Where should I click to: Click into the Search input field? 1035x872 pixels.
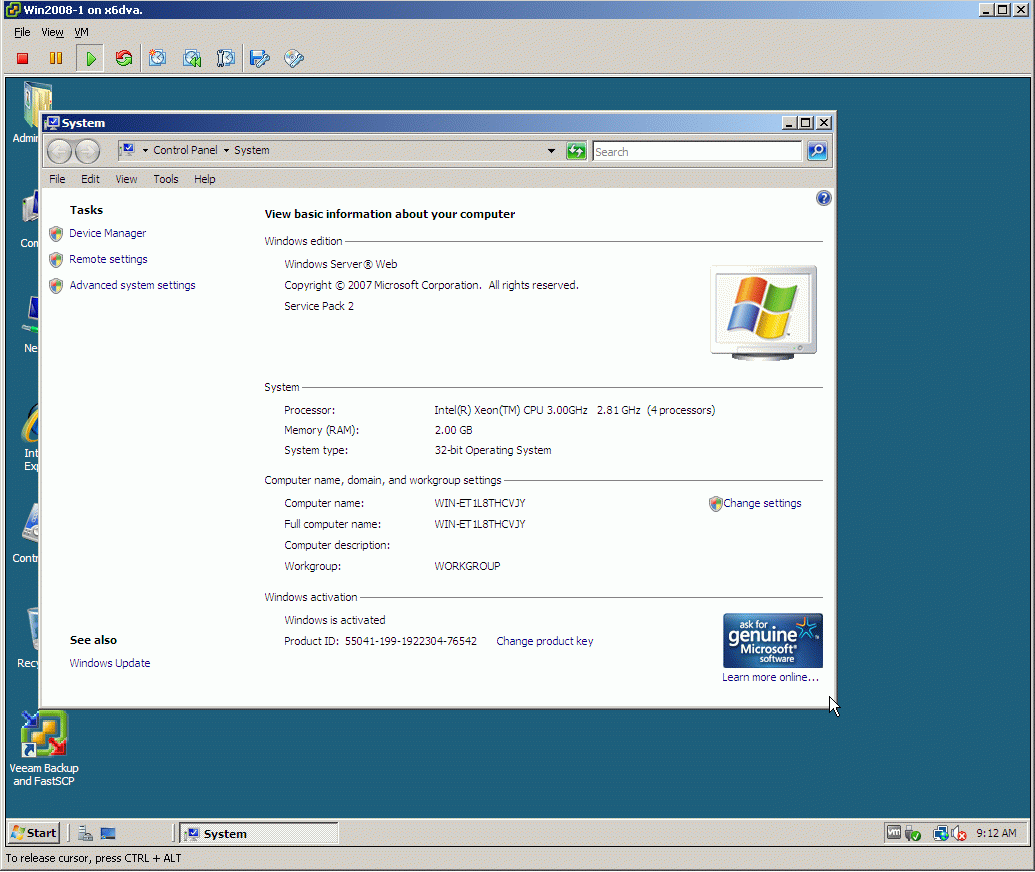(x=696, y=152)
